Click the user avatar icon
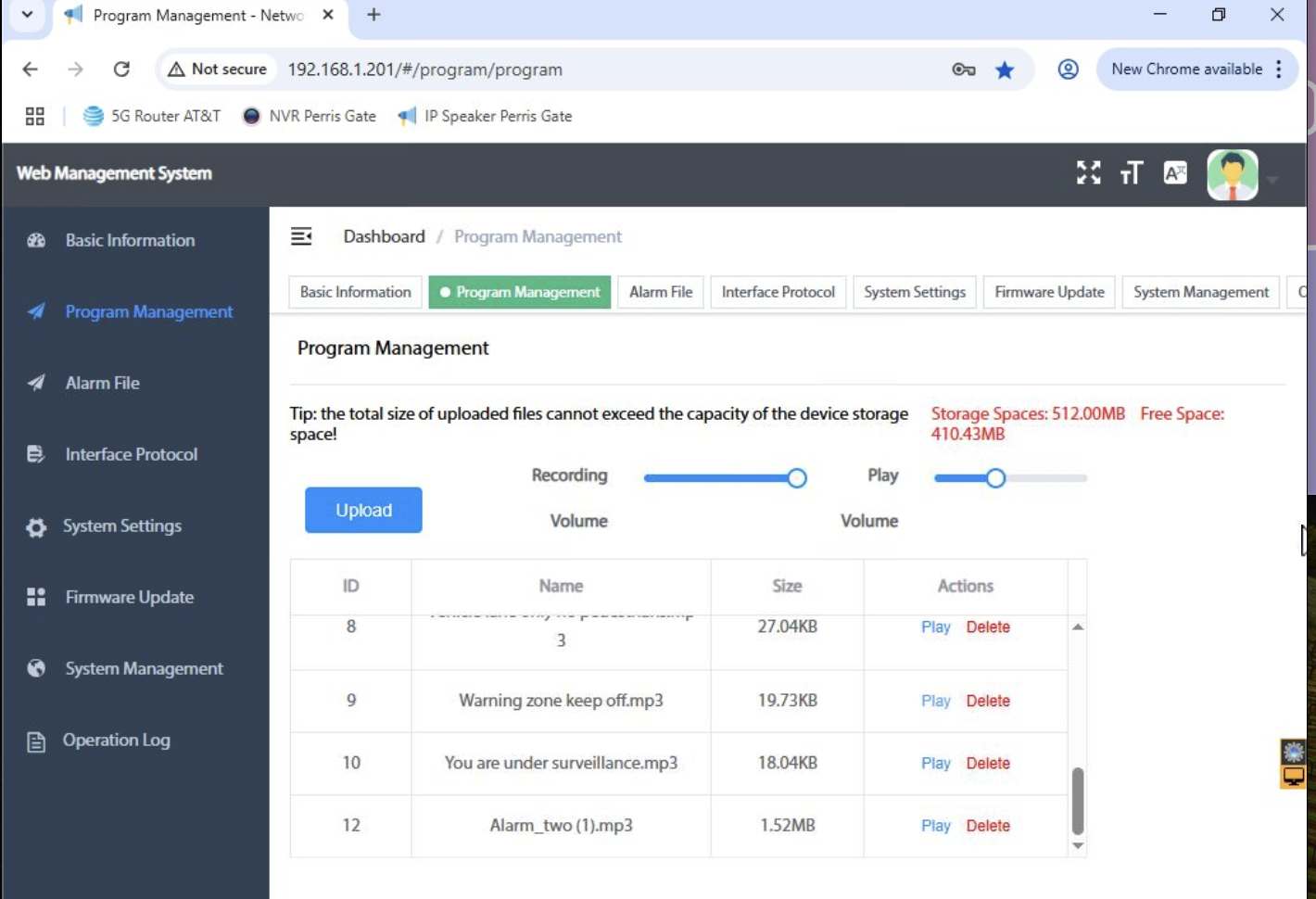Image resolution: width=1316 pixels, height=899 pixels. point(1233,174)
